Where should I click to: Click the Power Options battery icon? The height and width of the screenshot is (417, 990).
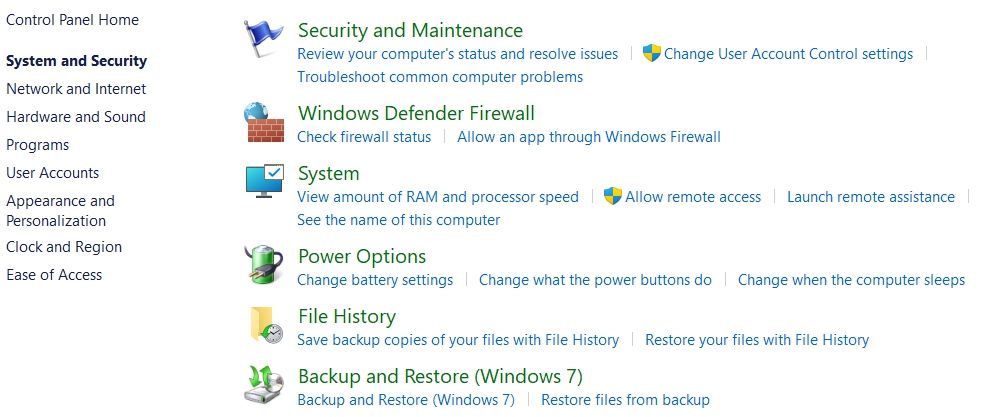[264, 266]
